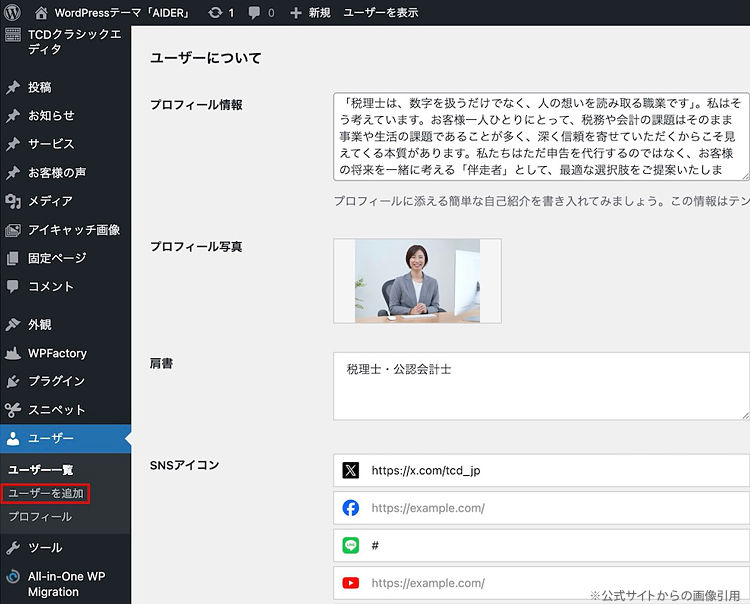The height and width of the screenshot is (604, 750).
Task: Click the コメント bubble icon in sidebar
Action: coord(13,286)
